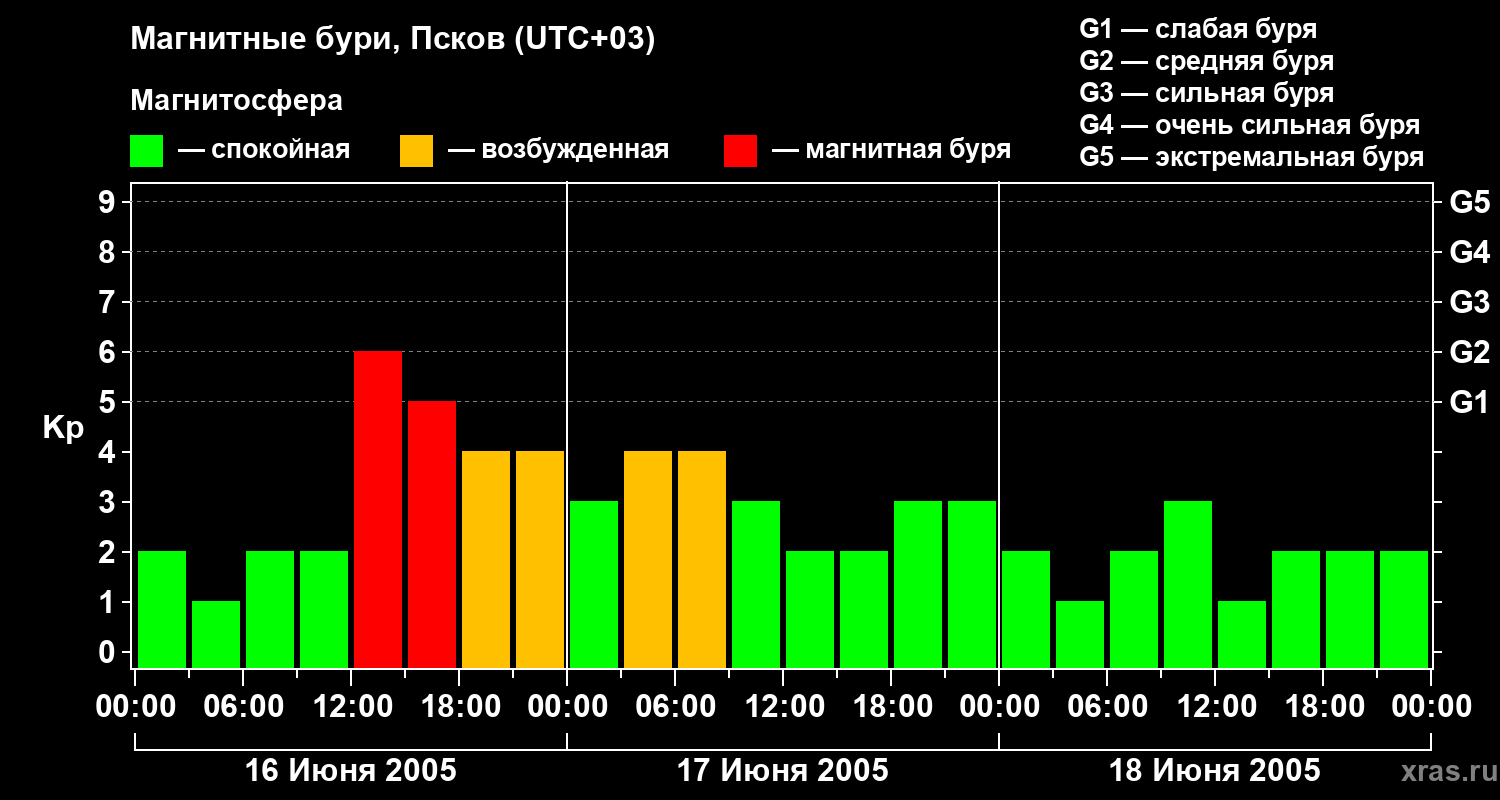Click the green 'спокойная' legend swatch

pos(147,151)
